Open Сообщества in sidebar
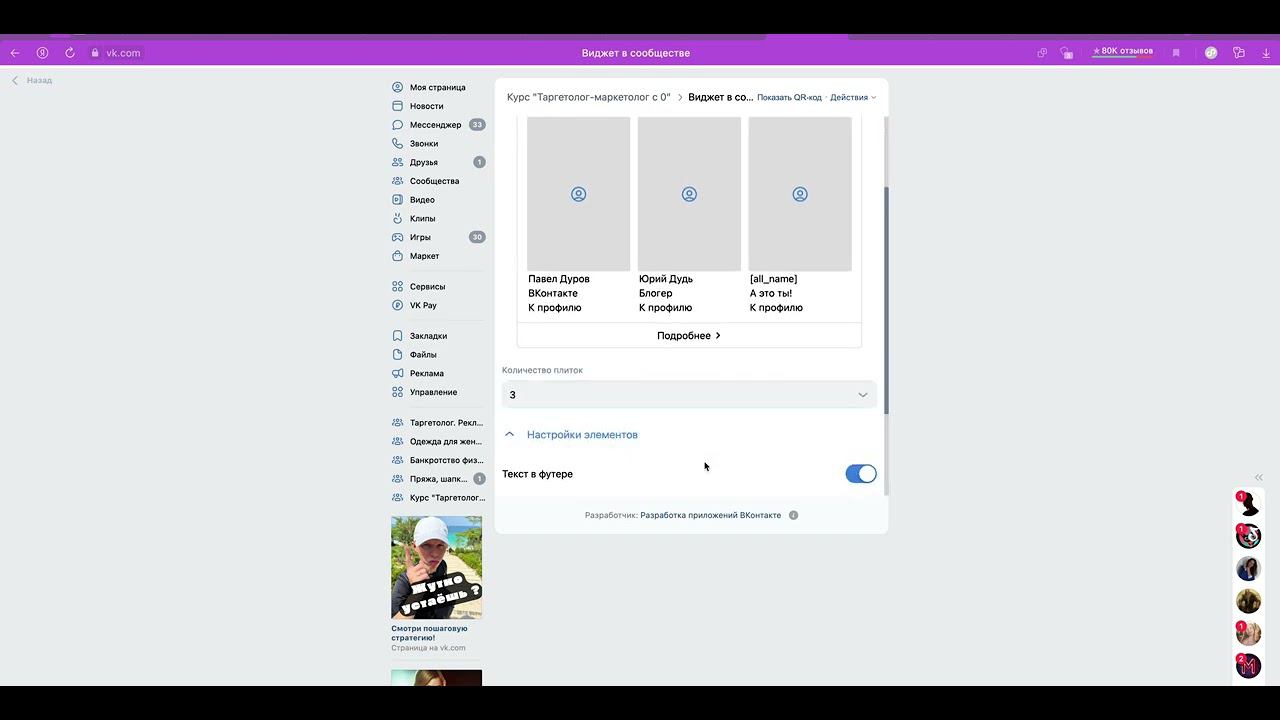 click(437, 181)
